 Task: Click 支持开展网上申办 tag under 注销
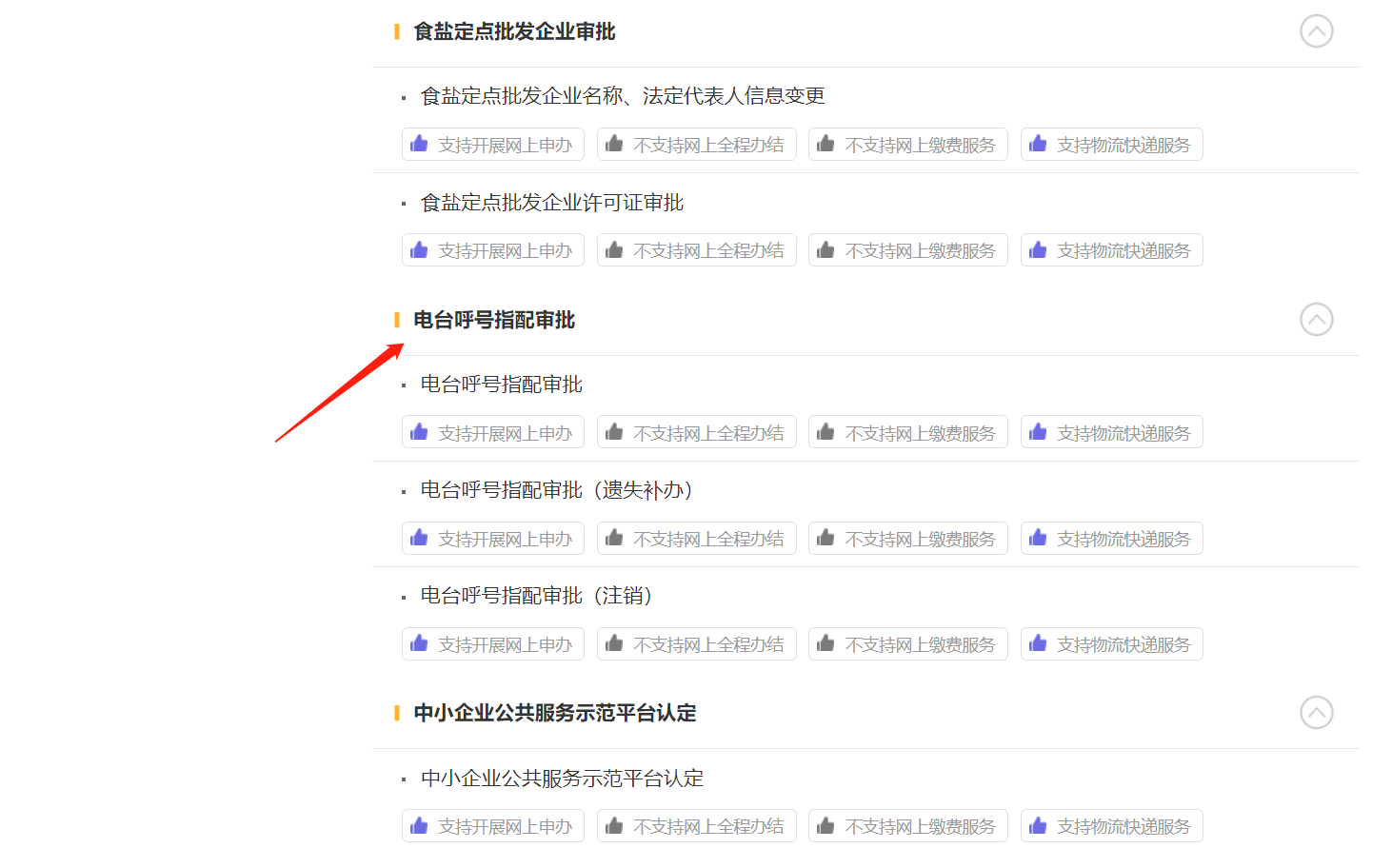tap(493, 644)
